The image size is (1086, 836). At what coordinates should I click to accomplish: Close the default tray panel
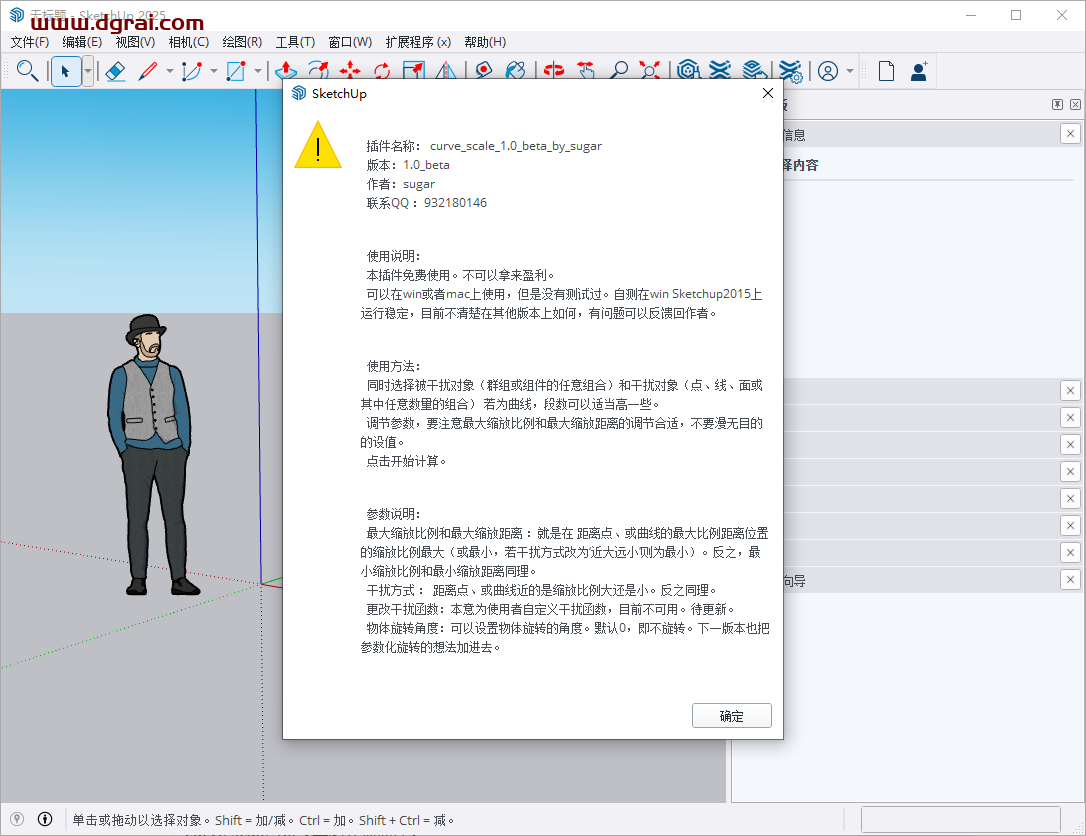coord(1075,105)
